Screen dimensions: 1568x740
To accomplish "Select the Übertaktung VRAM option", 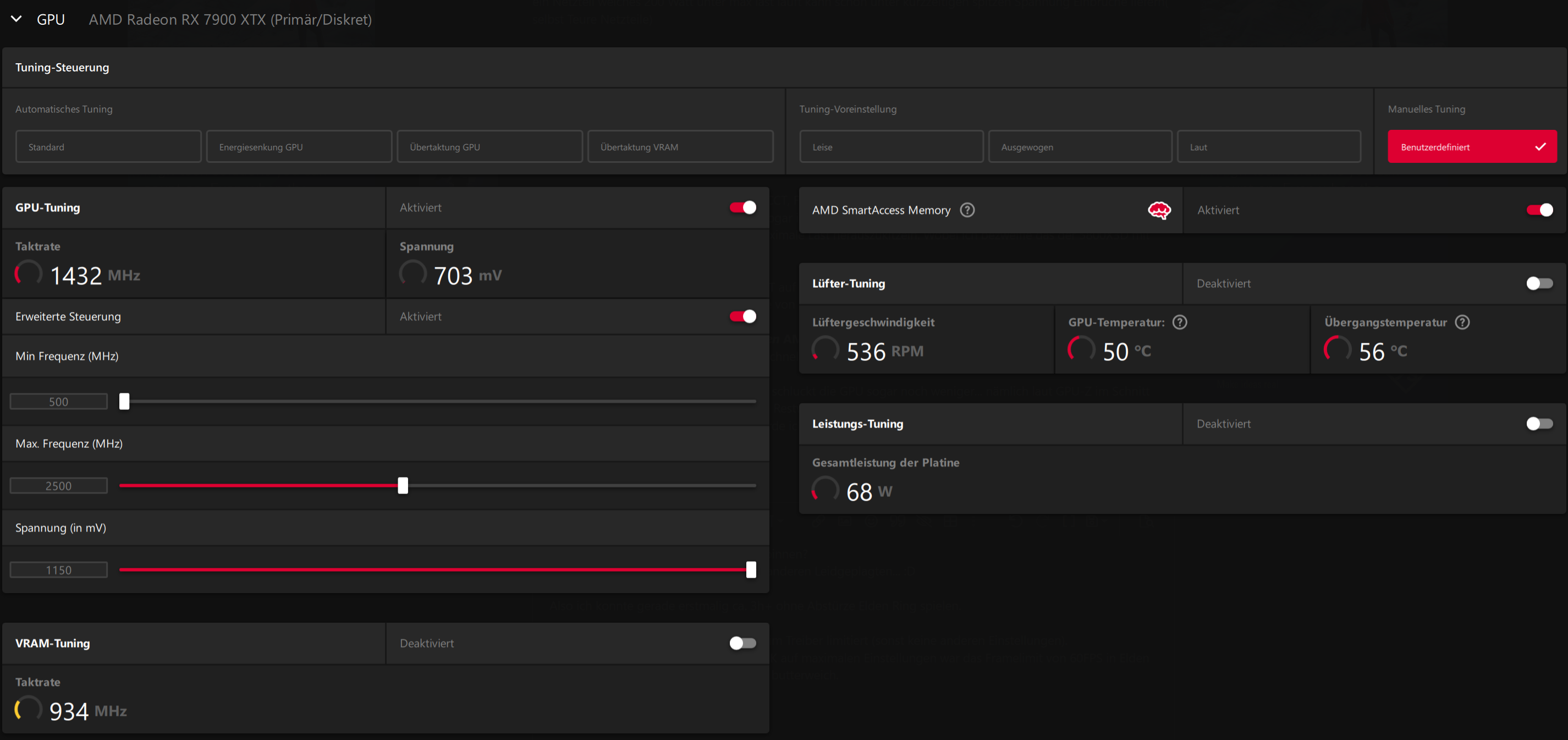I will [680, 146].
